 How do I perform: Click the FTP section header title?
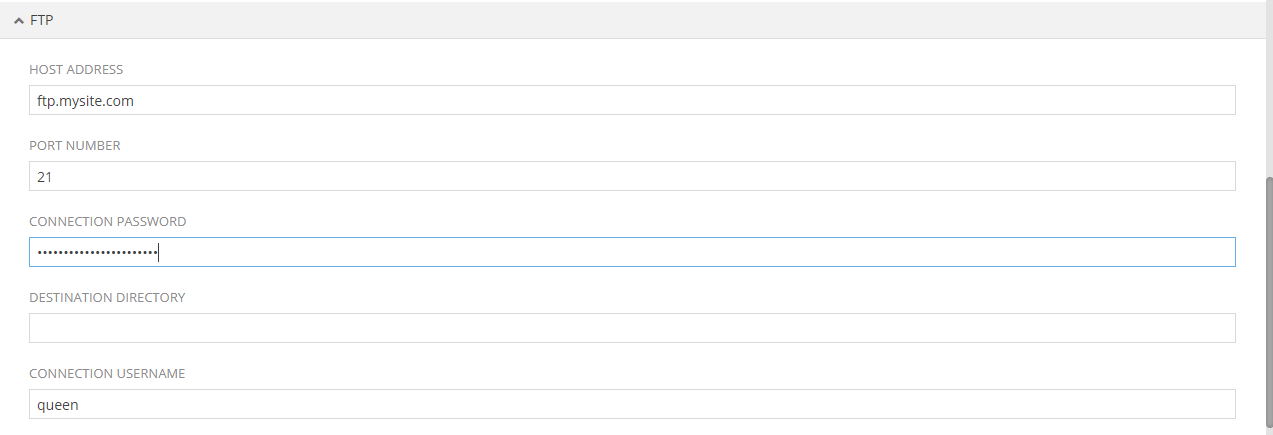[42, 20]
